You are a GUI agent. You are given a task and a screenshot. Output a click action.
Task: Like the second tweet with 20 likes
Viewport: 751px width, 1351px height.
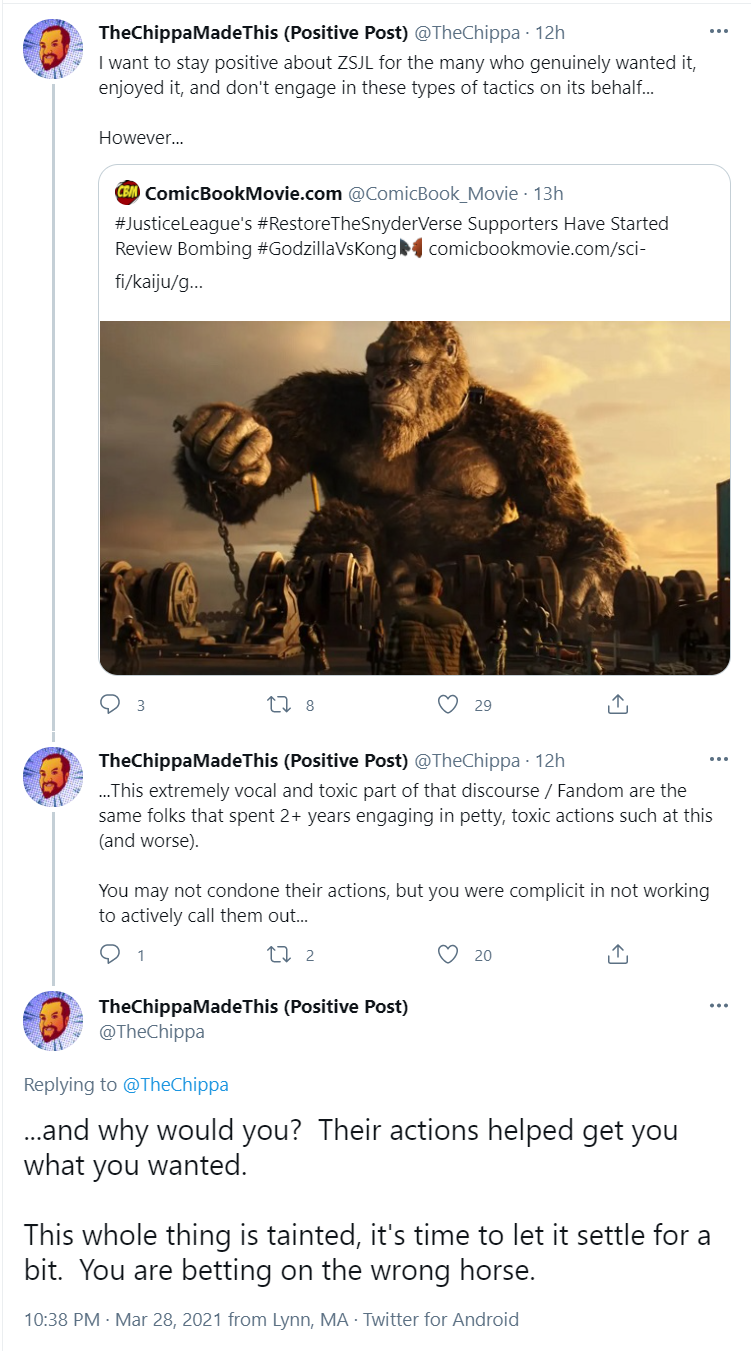coord(448,955)
